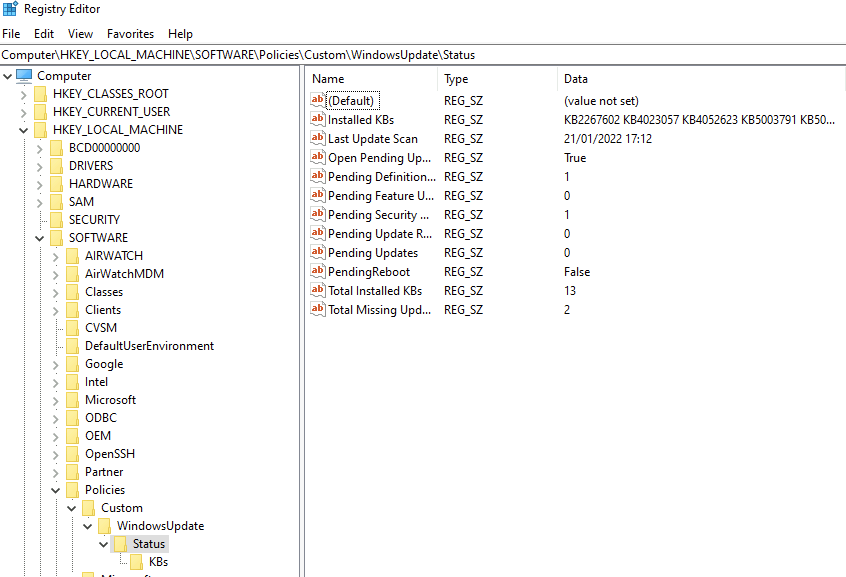Select the KBs subkey in the tree
Viewport: 846px width, 577px height.
[x=158, y=562]
